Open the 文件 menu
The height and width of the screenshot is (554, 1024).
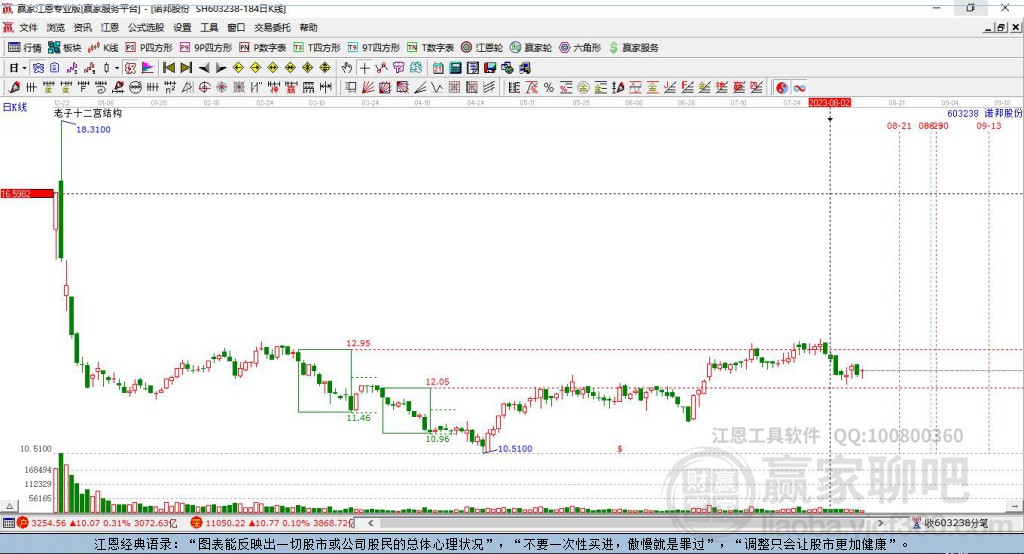(29, 27)
